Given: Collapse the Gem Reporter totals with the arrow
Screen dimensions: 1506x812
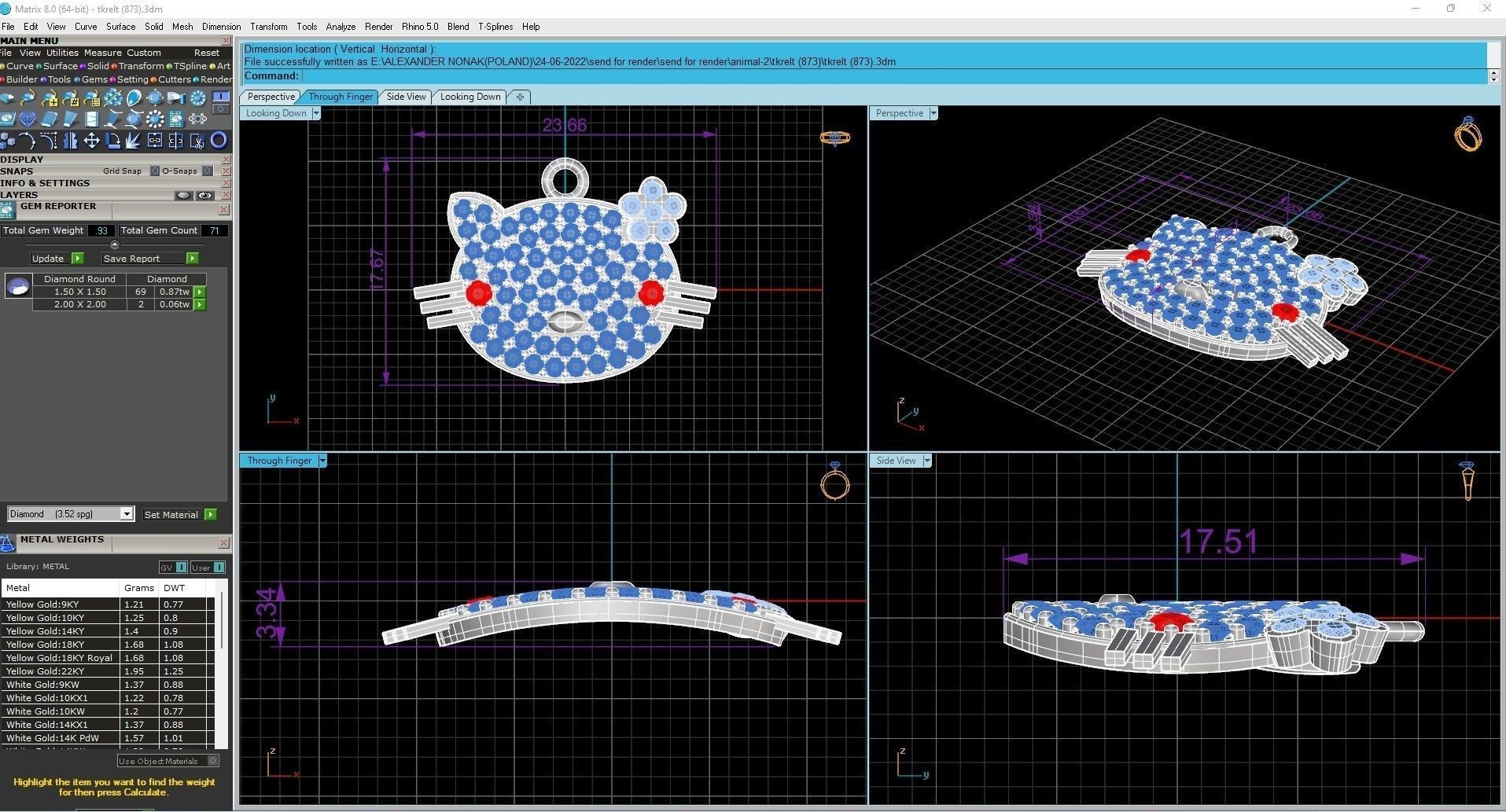Looking at the screenshot, I should (x=115, y=244).
